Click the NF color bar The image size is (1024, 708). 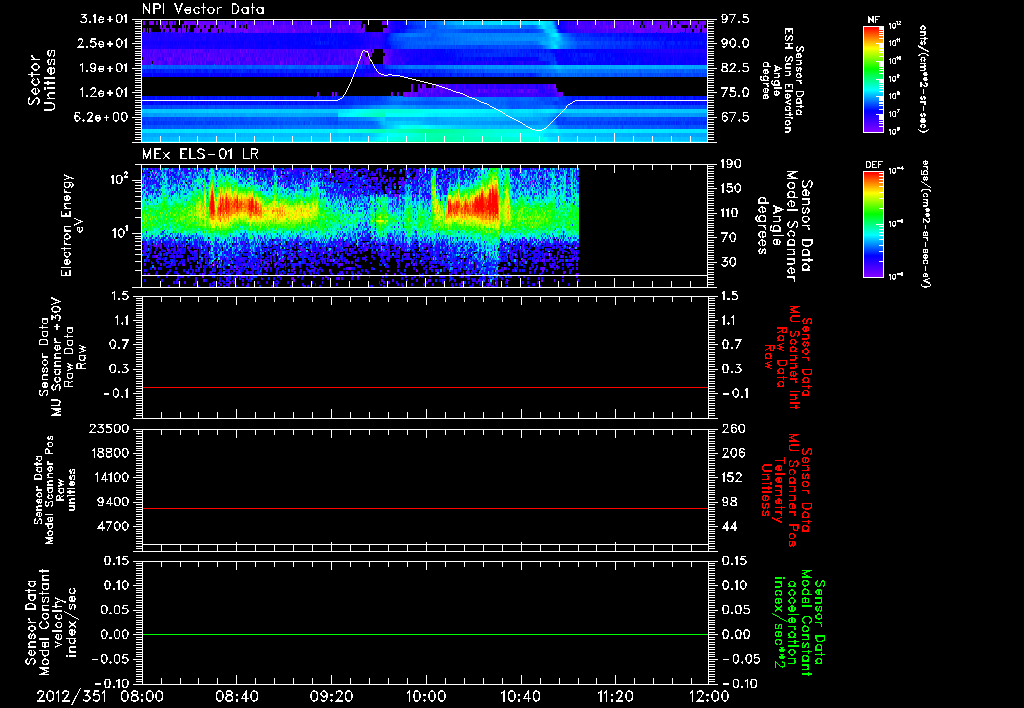pyautogui.click(x=874, y=79)
